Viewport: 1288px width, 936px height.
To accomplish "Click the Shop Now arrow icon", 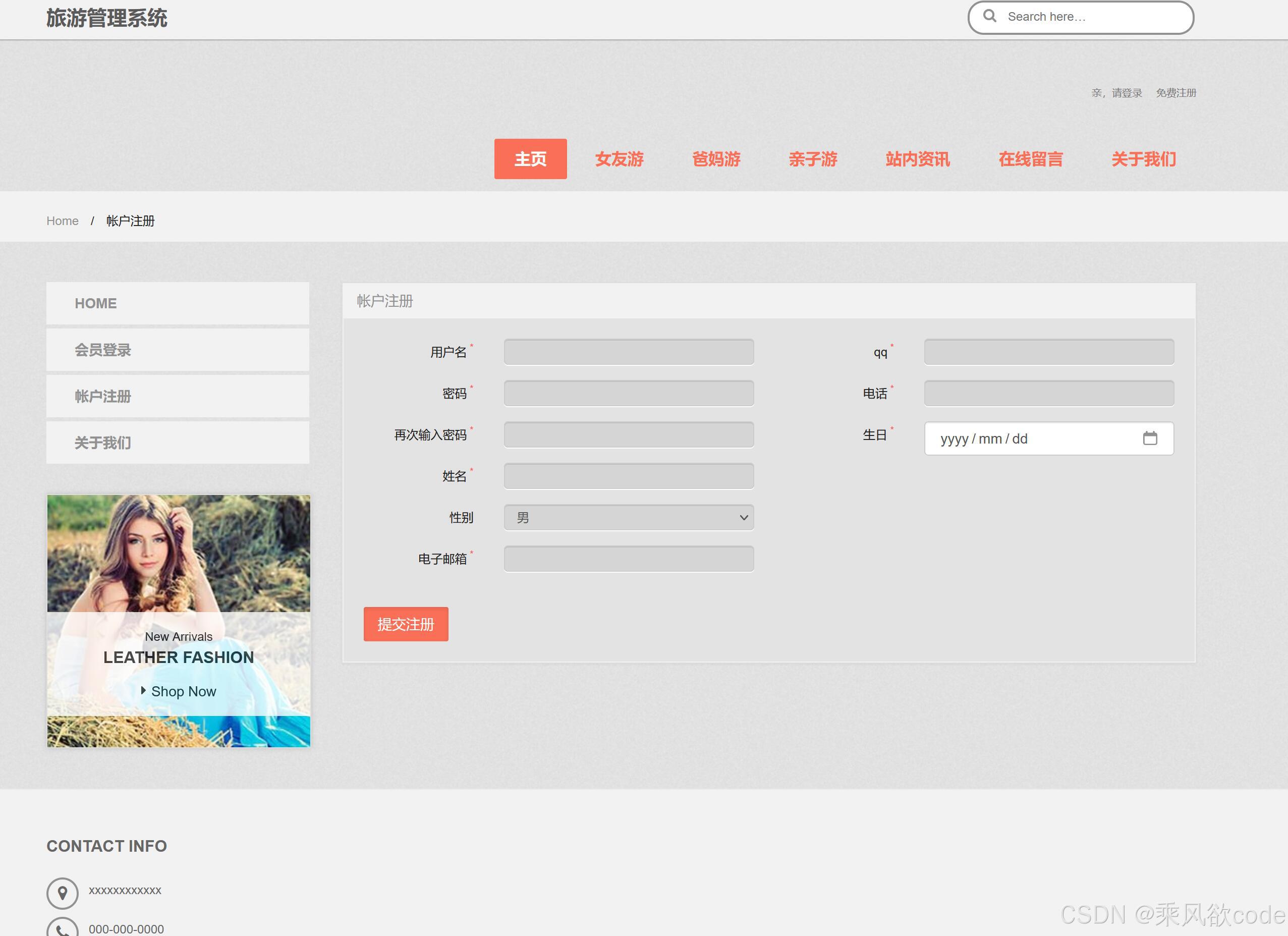I will click(x=143, y=690).
